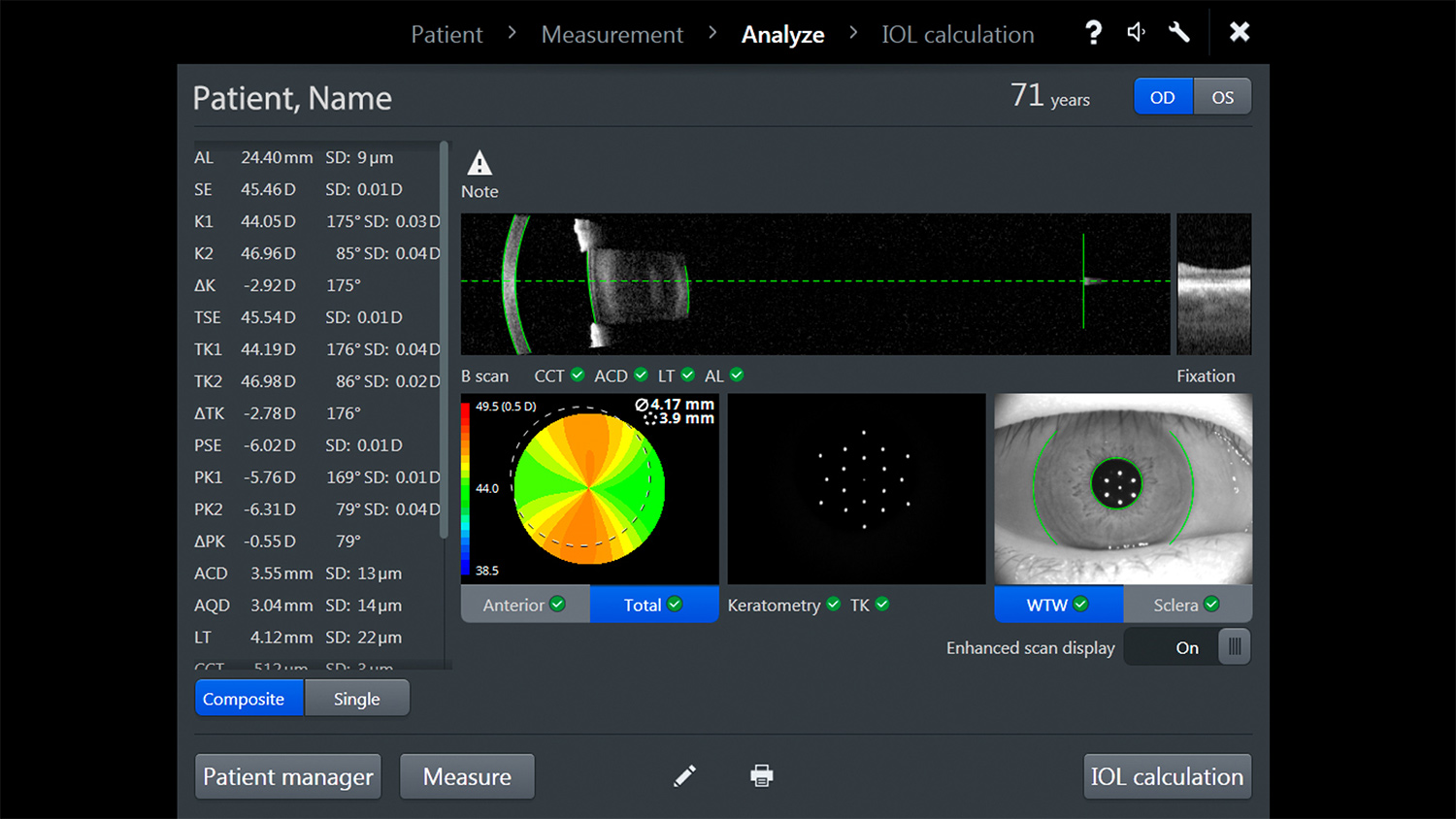
Task: Click the green checkmark beside CCT
Action: (578, 375)
